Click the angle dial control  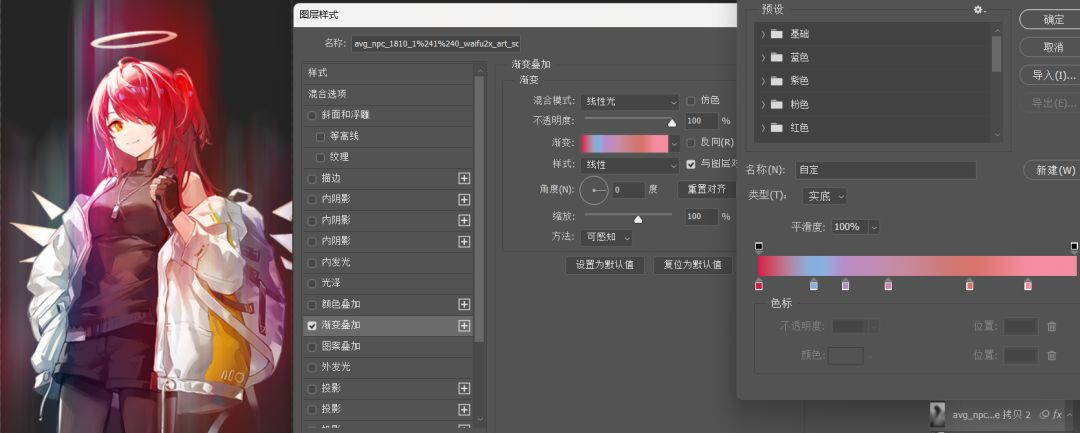click(594, 190)
